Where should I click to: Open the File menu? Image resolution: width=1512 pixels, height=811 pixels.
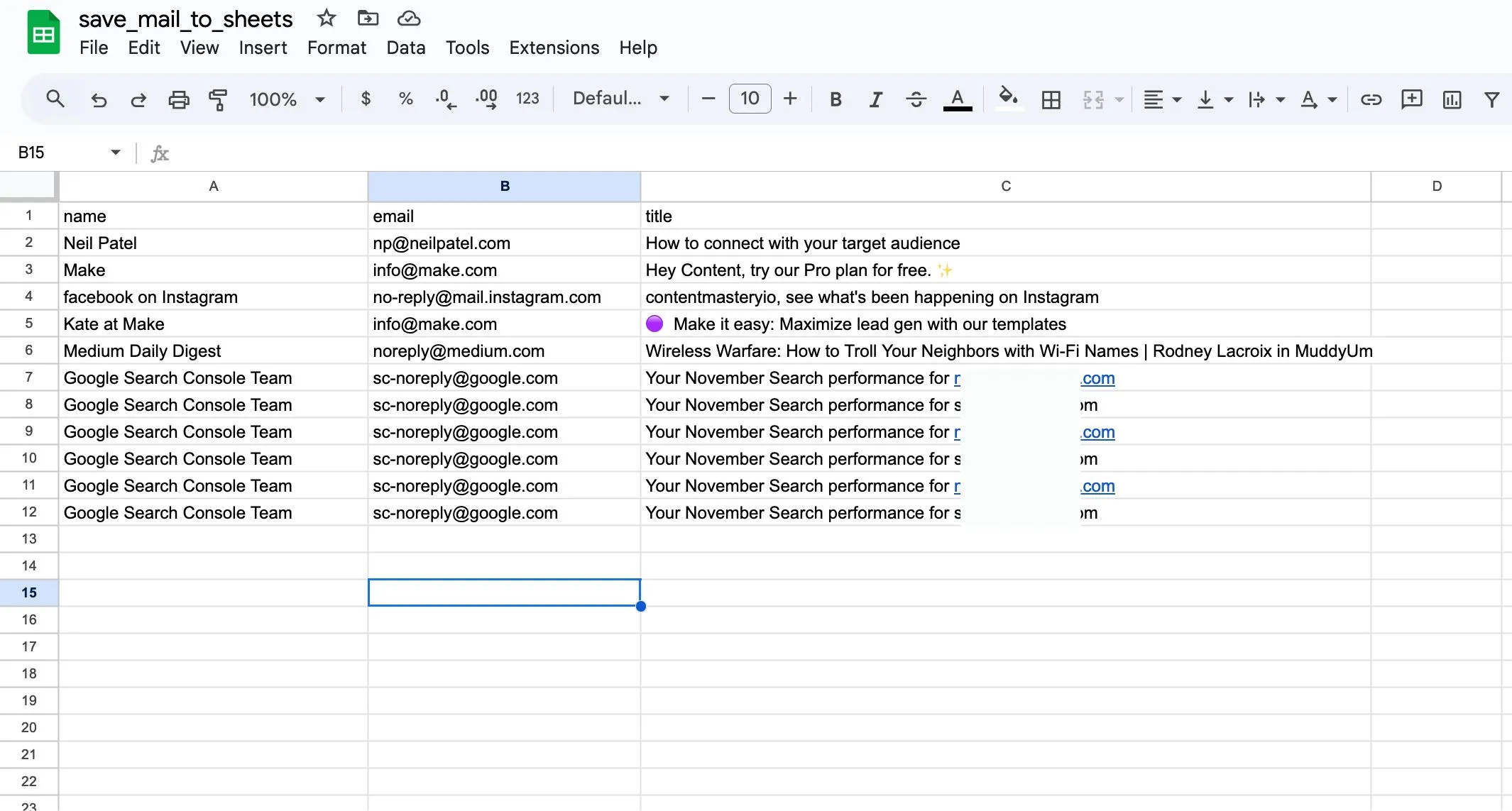94,48
